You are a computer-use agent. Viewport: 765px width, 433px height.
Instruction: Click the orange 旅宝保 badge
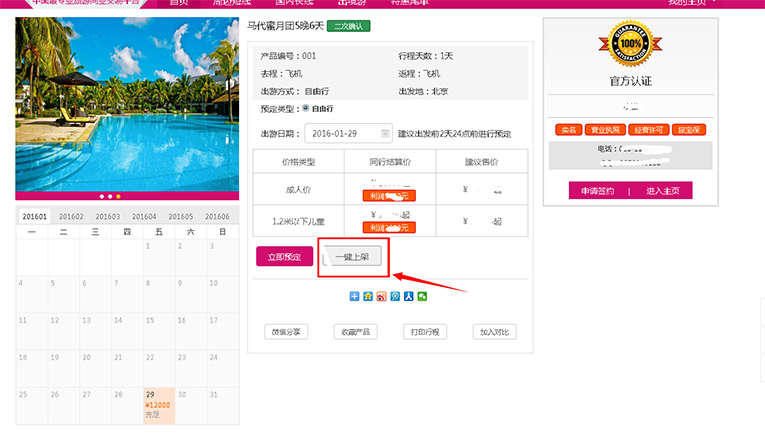point(689,130)
